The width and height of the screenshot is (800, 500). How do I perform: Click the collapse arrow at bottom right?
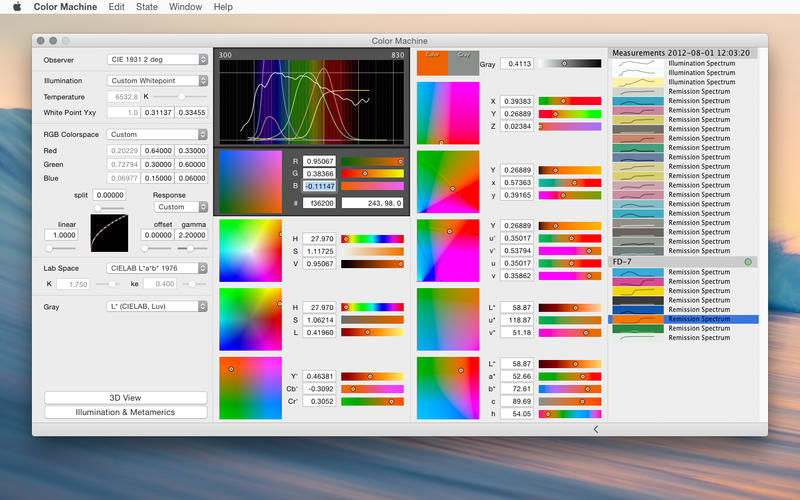pos(596,429)
